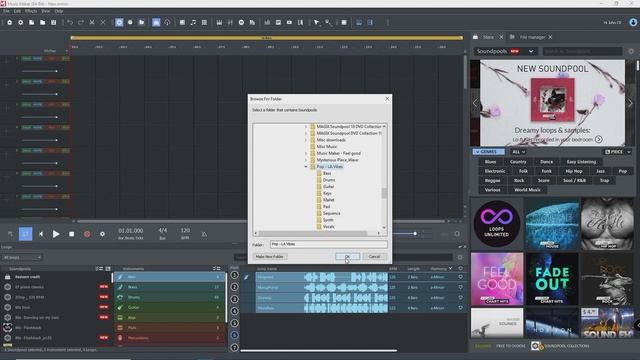Select pitch number 3 button
Viewport: 640px width, 360px height.
[234, 299]
